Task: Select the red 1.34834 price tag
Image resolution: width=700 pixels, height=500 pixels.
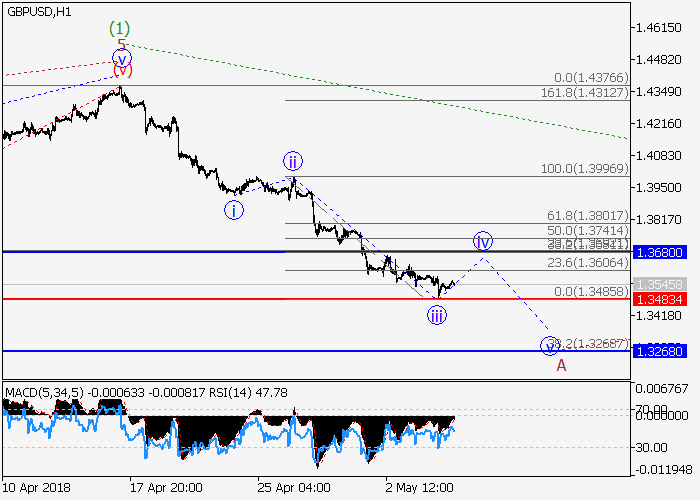Action: (658, 299)
